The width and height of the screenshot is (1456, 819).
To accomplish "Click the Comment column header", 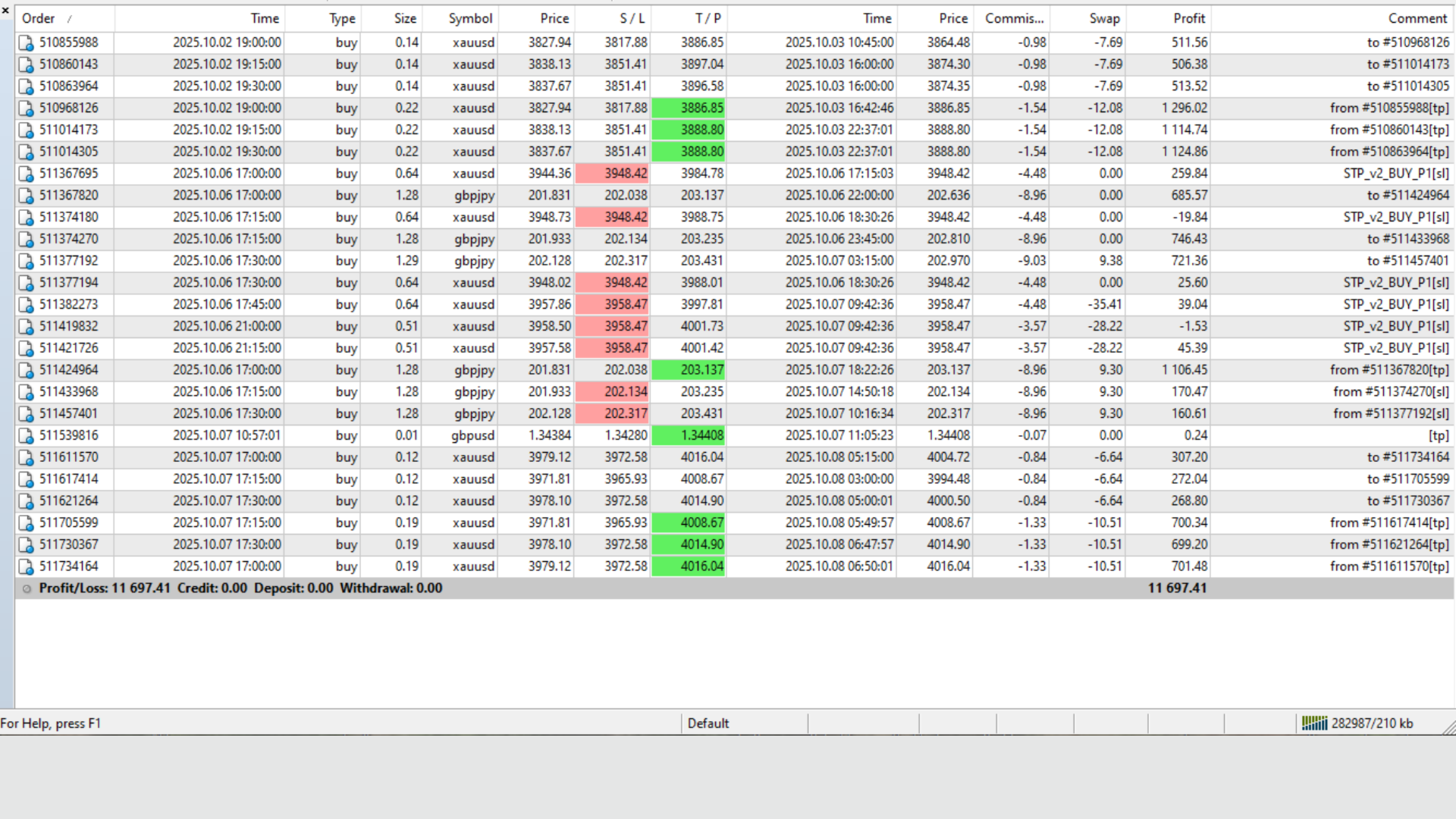I will pos(1417,18).
